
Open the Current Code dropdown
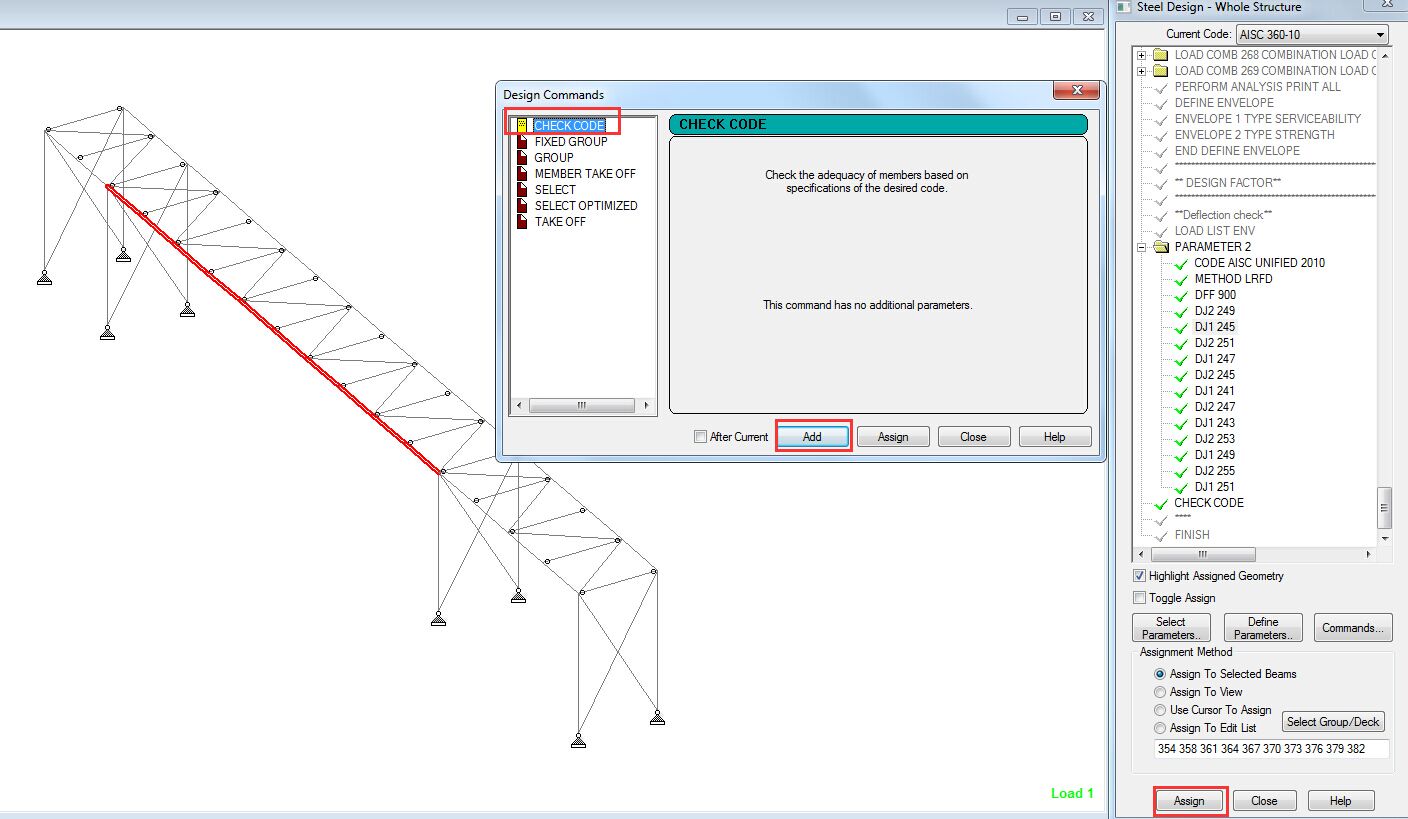[x=1380, y=34]
